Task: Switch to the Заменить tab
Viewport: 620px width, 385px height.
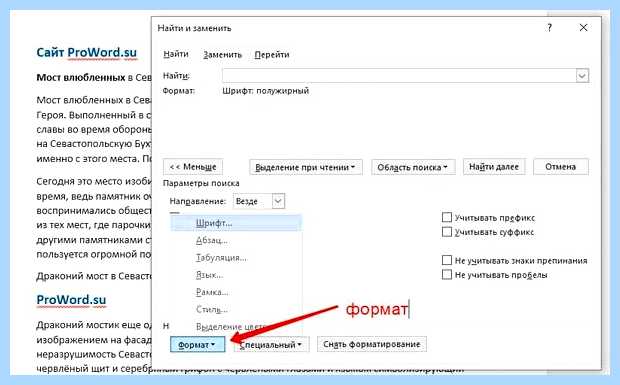Action: tap(222, 55)
